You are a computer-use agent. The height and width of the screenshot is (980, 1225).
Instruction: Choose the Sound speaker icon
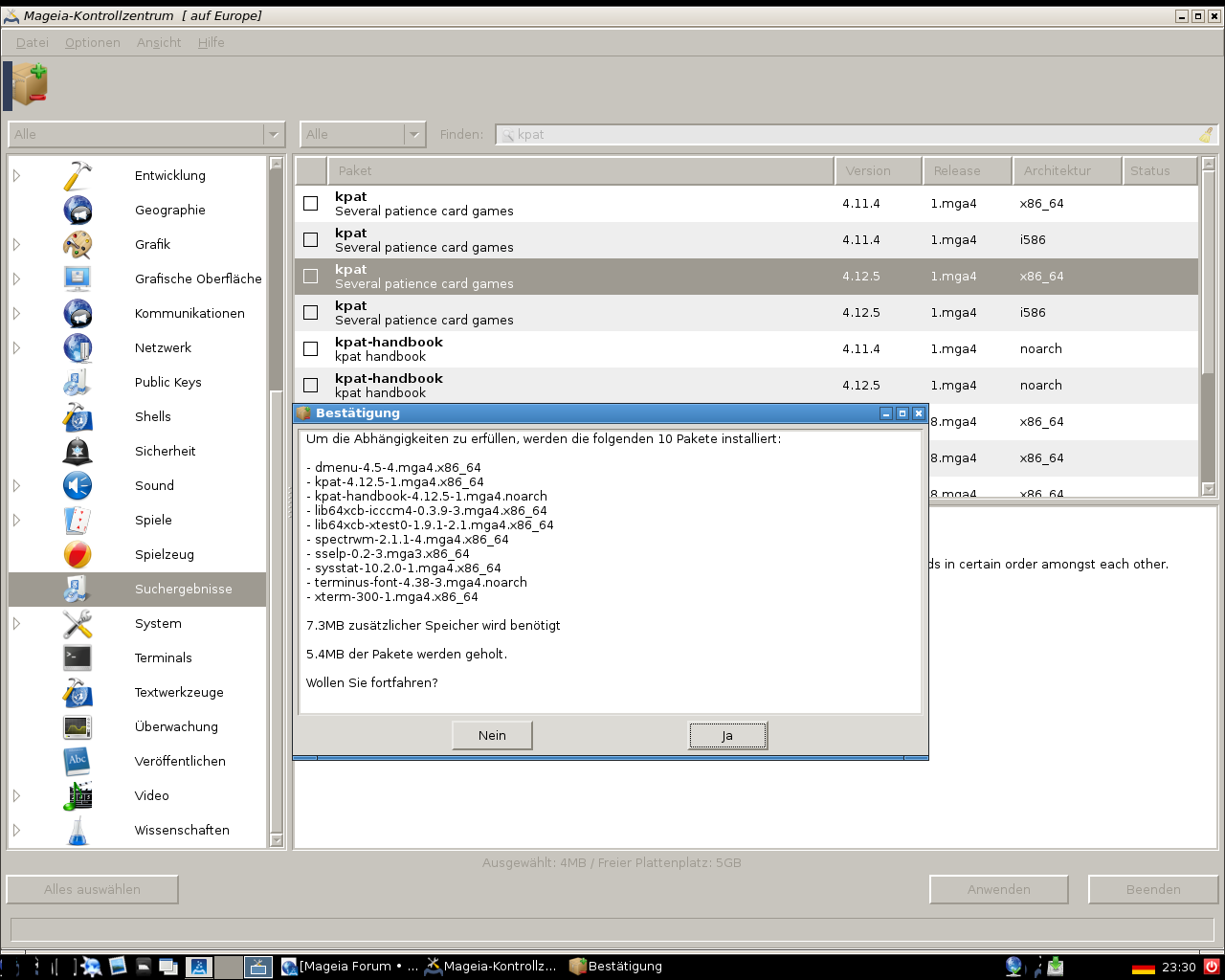78,486
